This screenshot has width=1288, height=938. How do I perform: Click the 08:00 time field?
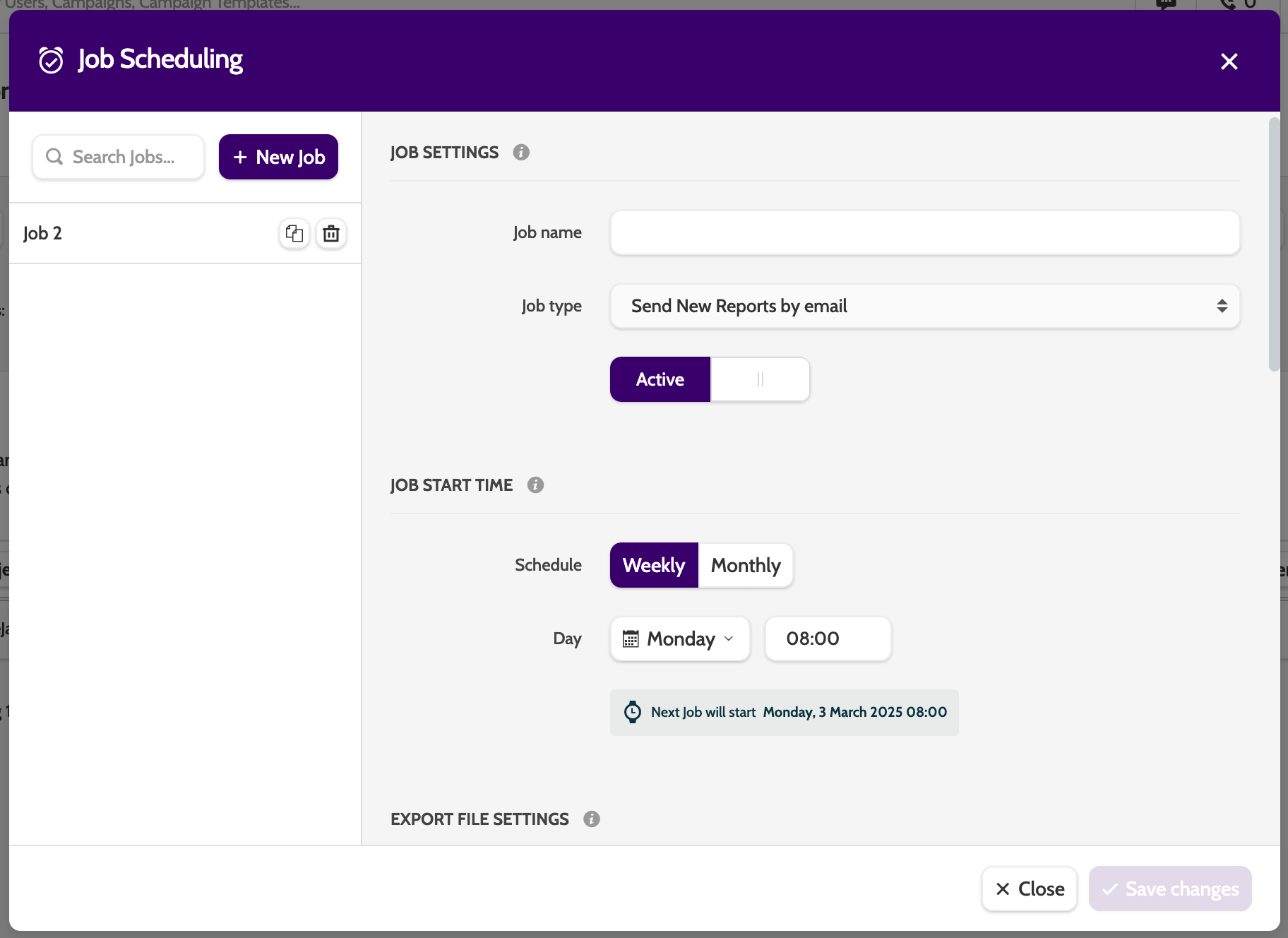(x=828, y=639)
